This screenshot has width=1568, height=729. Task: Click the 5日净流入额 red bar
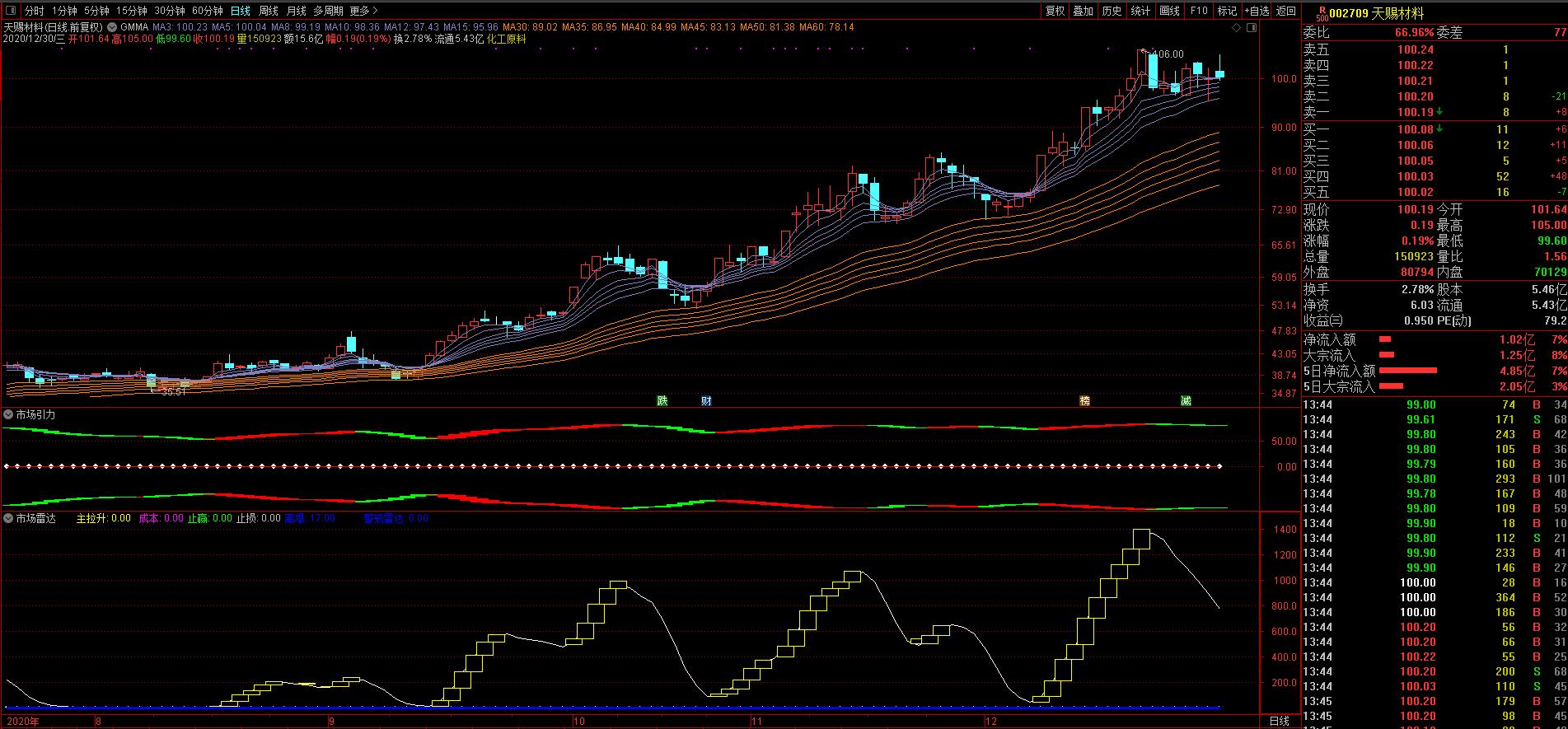(x=1408, y=371)
